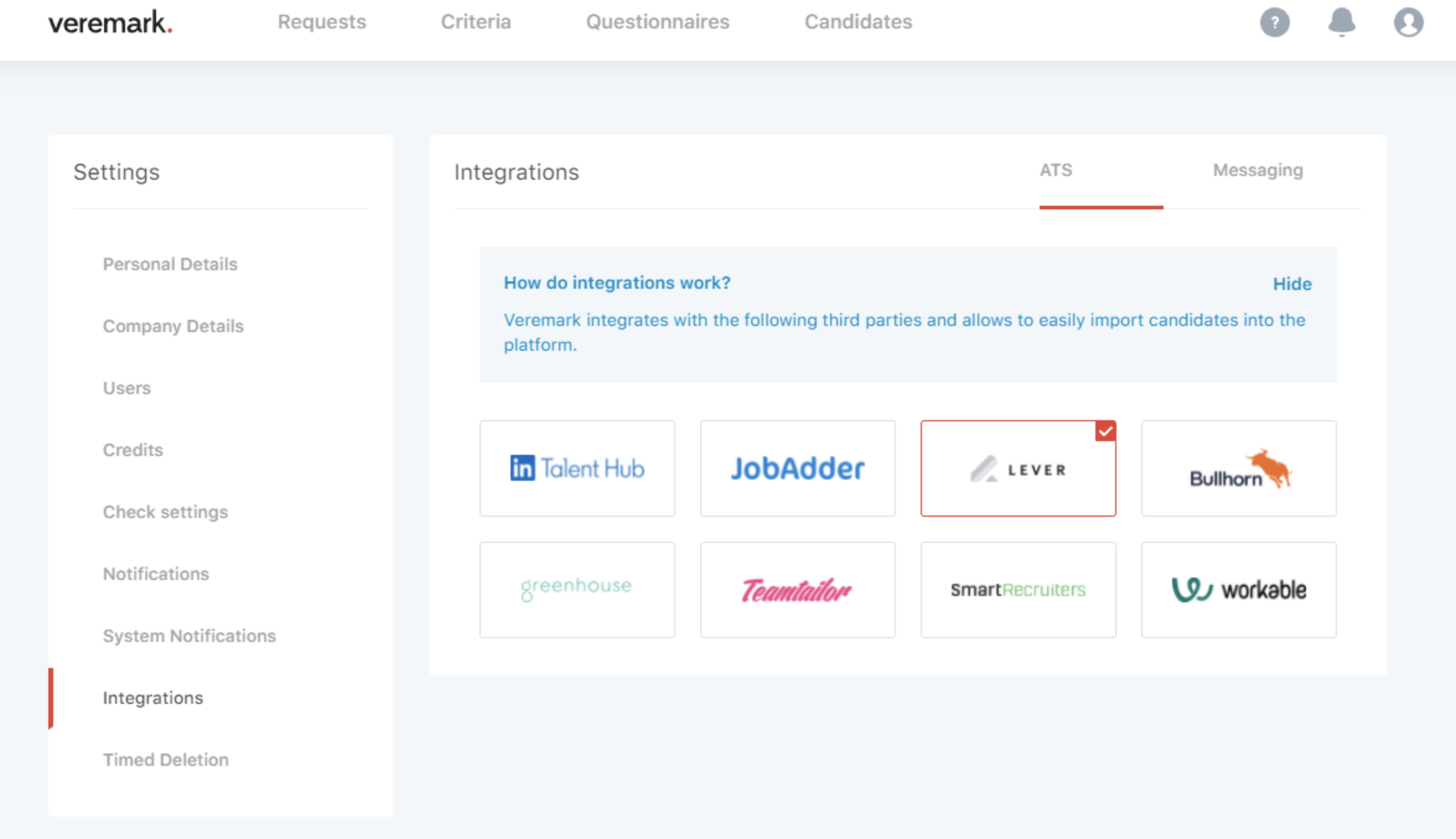Open the user profile avatar
The image size is (1456, 839).
(x=1408, y=22)
